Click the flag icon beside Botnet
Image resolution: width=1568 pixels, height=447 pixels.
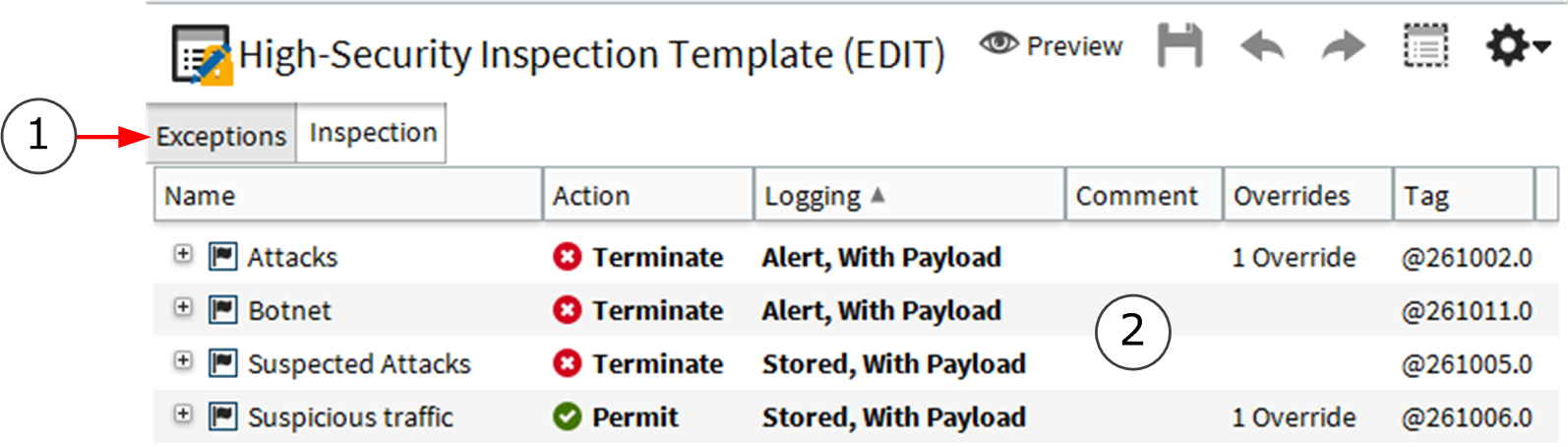pyautogui.click(x=222, y=310)
